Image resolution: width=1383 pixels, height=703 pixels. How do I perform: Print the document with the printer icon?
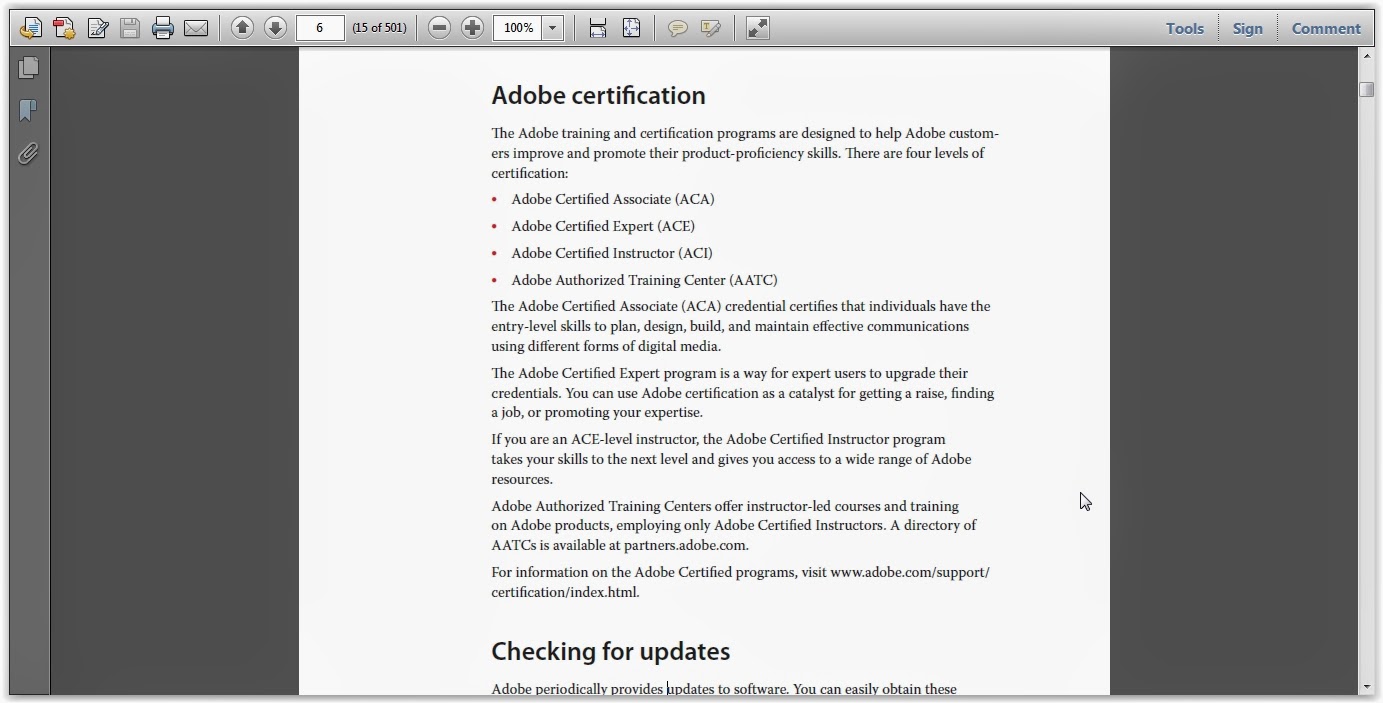[x=163, y=28]
